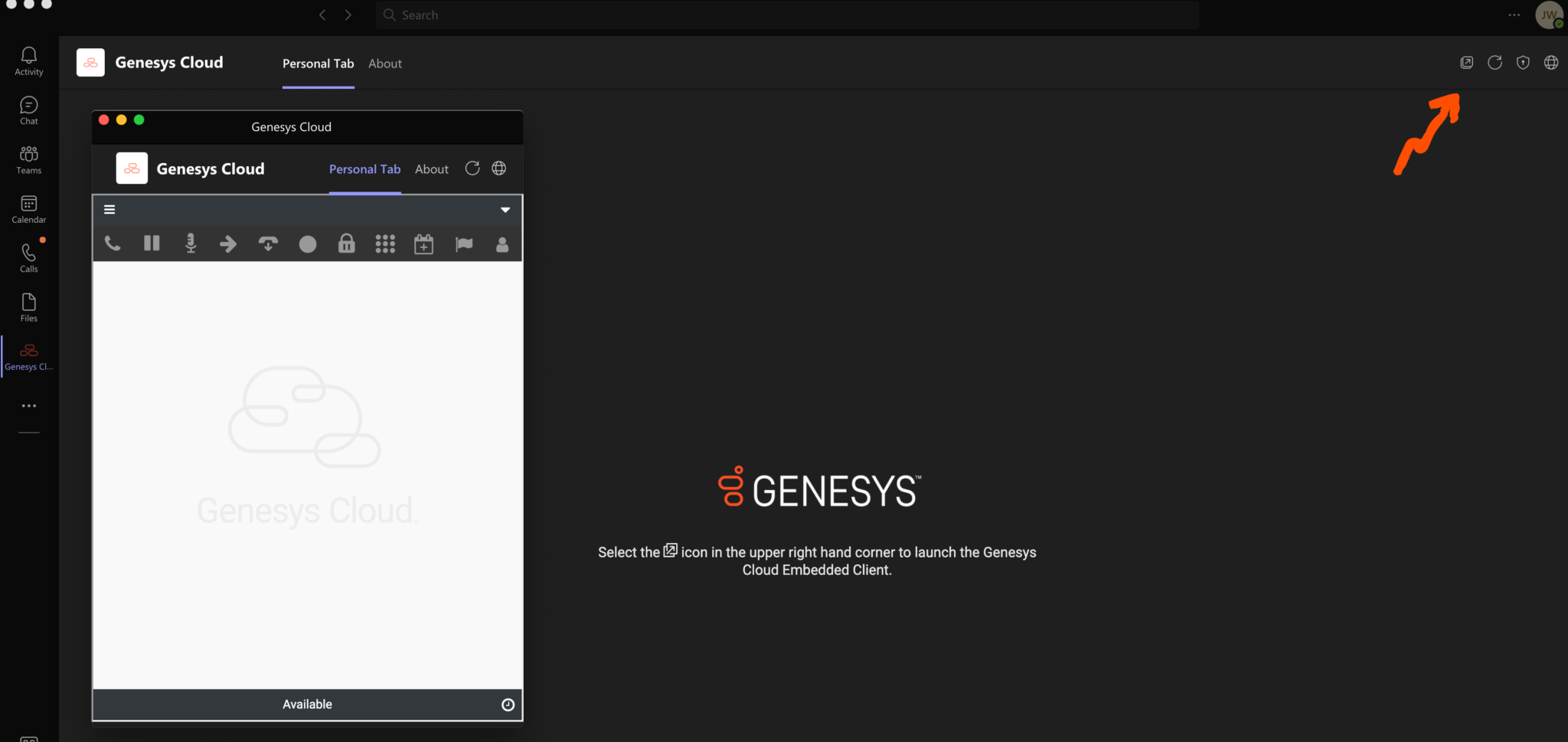Select the secure pause lock icon
The image size is (1568, 742).
click(x=346, y=244)
